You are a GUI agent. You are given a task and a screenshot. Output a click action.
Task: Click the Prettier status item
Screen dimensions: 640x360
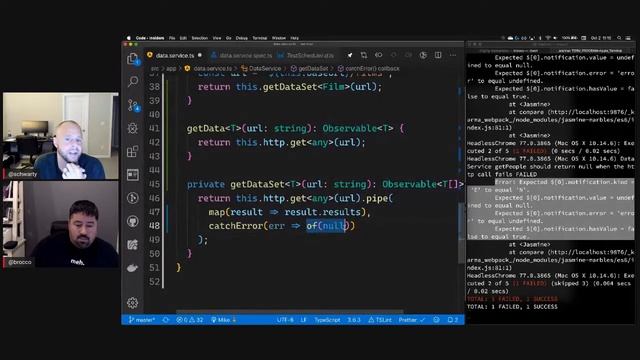(x=411, y=320)
